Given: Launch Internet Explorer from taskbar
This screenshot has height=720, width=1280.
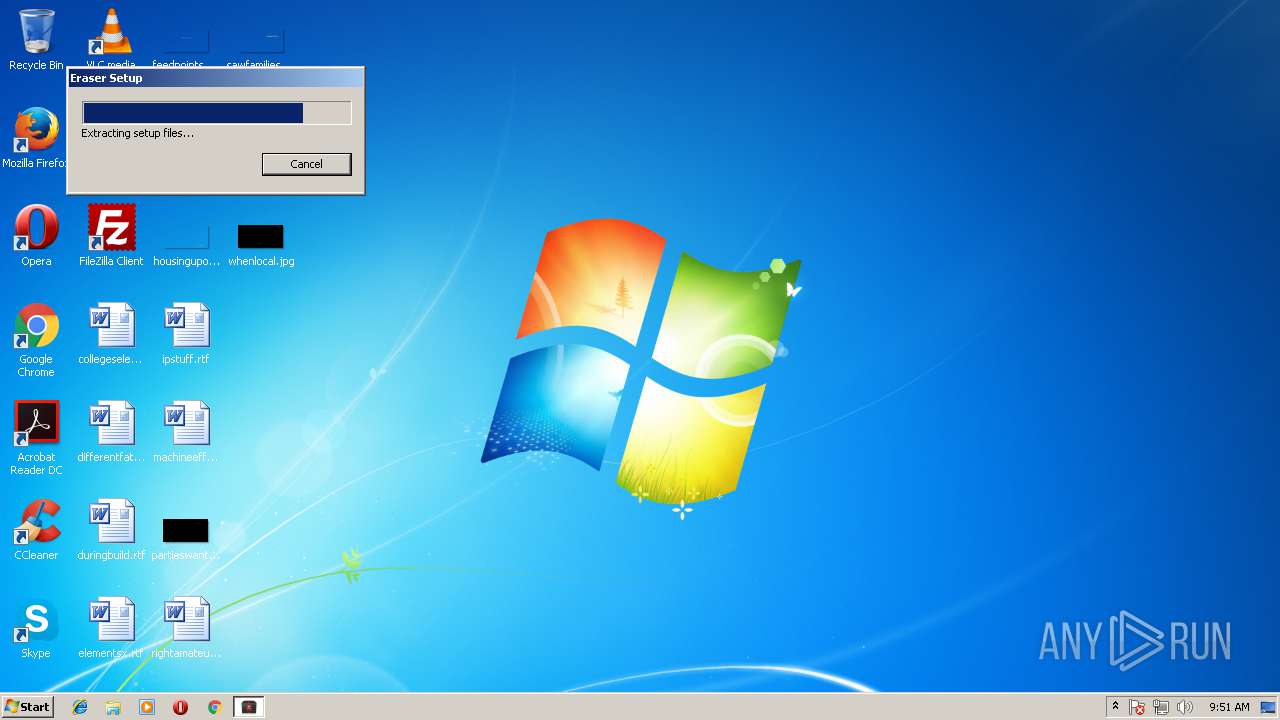Looking at the screenshot, I should 80,707.
